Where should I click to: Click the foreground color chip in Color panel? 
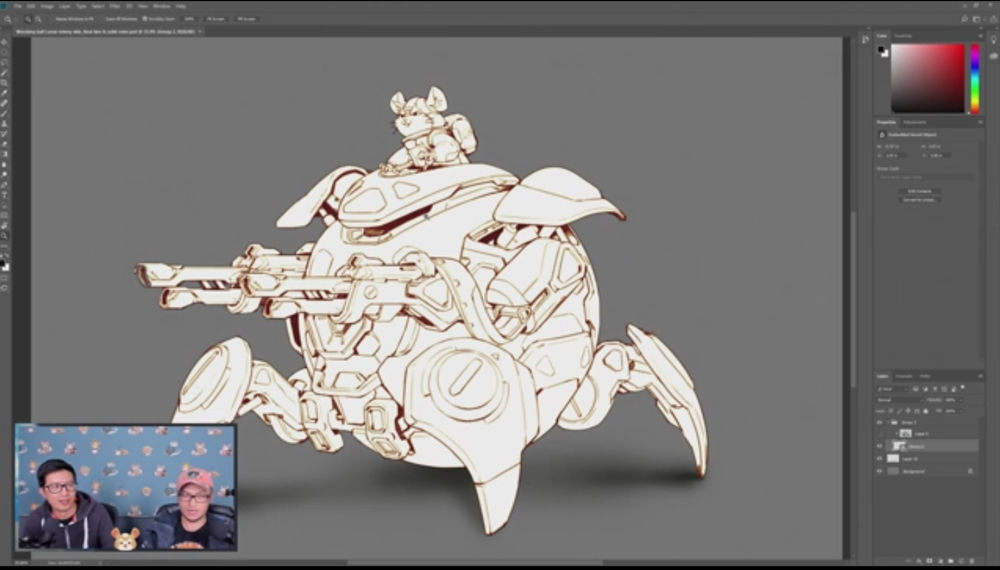tap(882, 49)
